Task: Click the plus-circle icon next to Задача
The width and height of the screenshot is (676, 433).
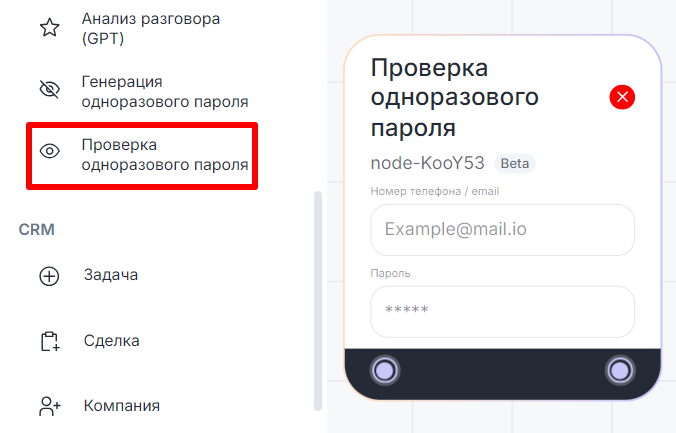Action: click(x=49, y=276)
